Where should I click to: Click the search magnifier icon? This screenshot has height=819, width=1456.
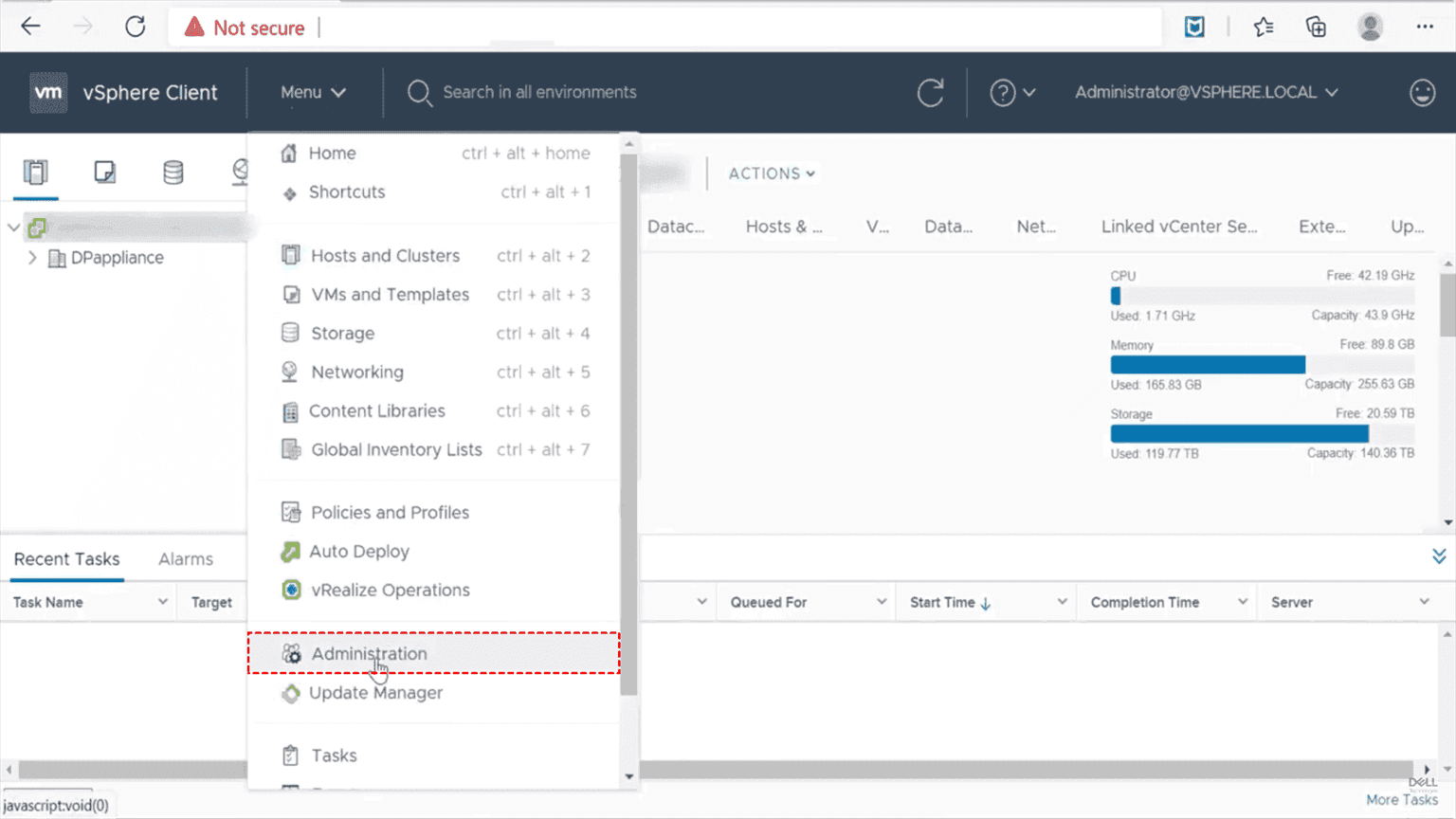(419, 93)
